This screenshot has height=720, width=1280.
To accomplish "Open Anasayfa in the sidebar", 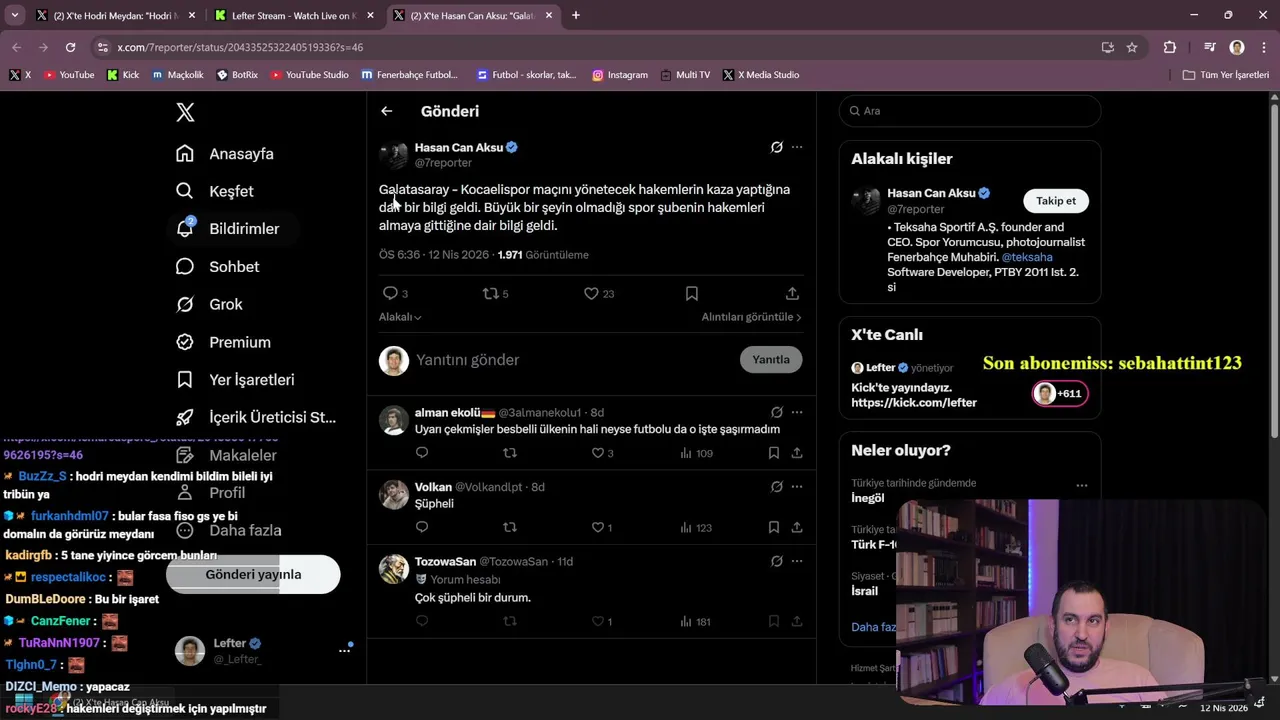I will [225, 154].
